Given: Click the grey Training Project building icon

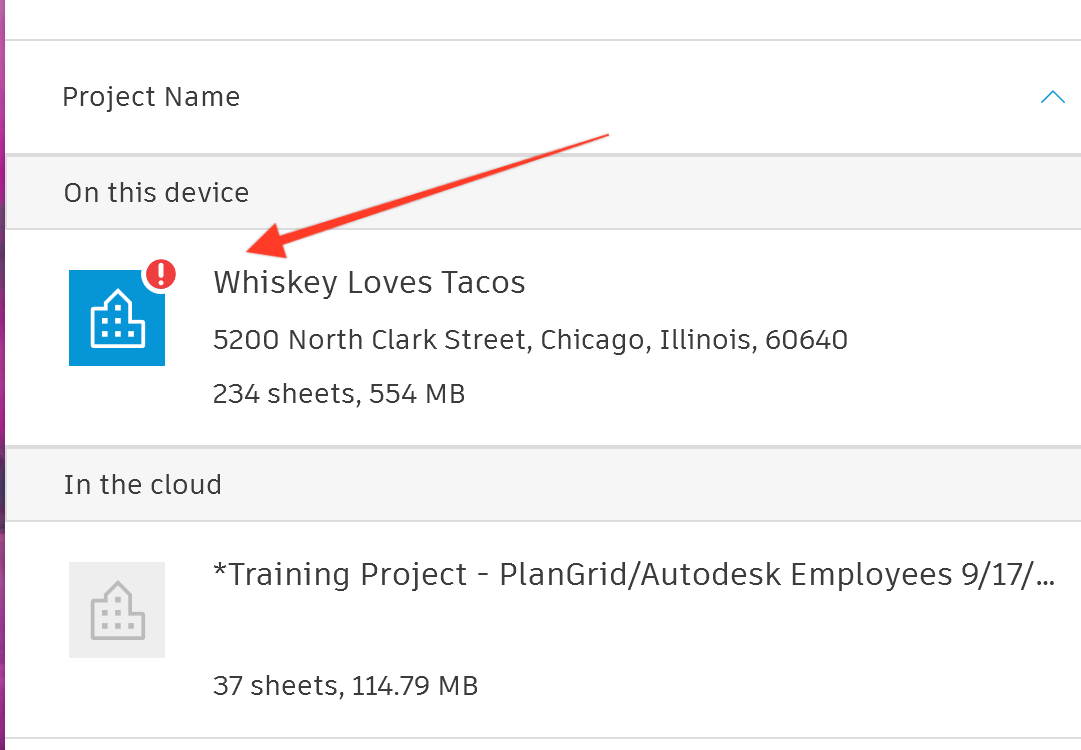Looking at the screenshot, I should click(116, 610).
